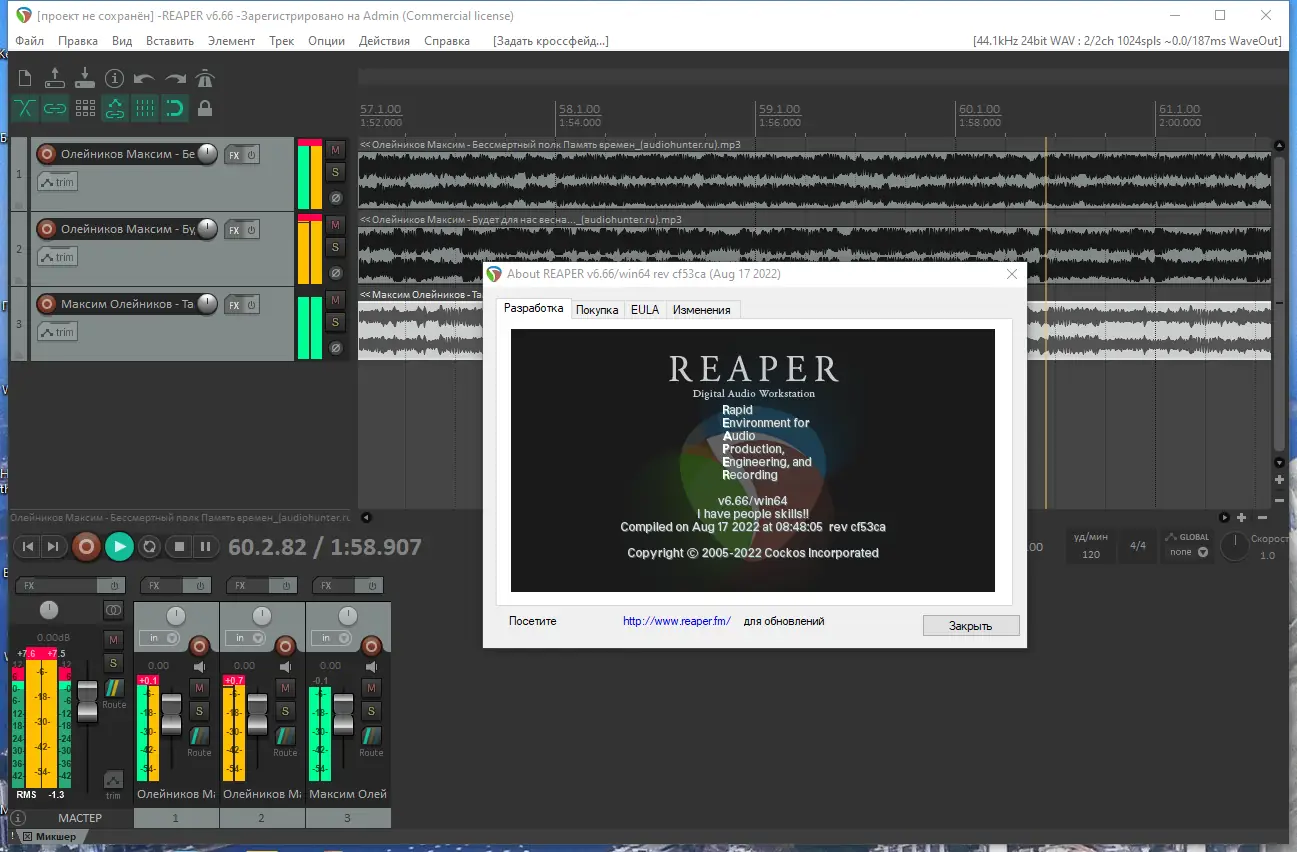The width and height of the screenshot is (1297, 852).
Task: Open the EULA tab in About dialog
Action: 645,310
